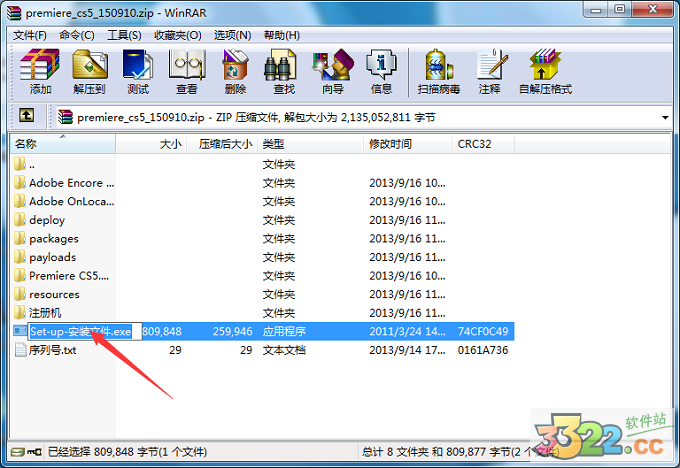Viewport: 680px width, 468px height.
Task: Open the 命令(C) menu
Action: tap(77, 35)
